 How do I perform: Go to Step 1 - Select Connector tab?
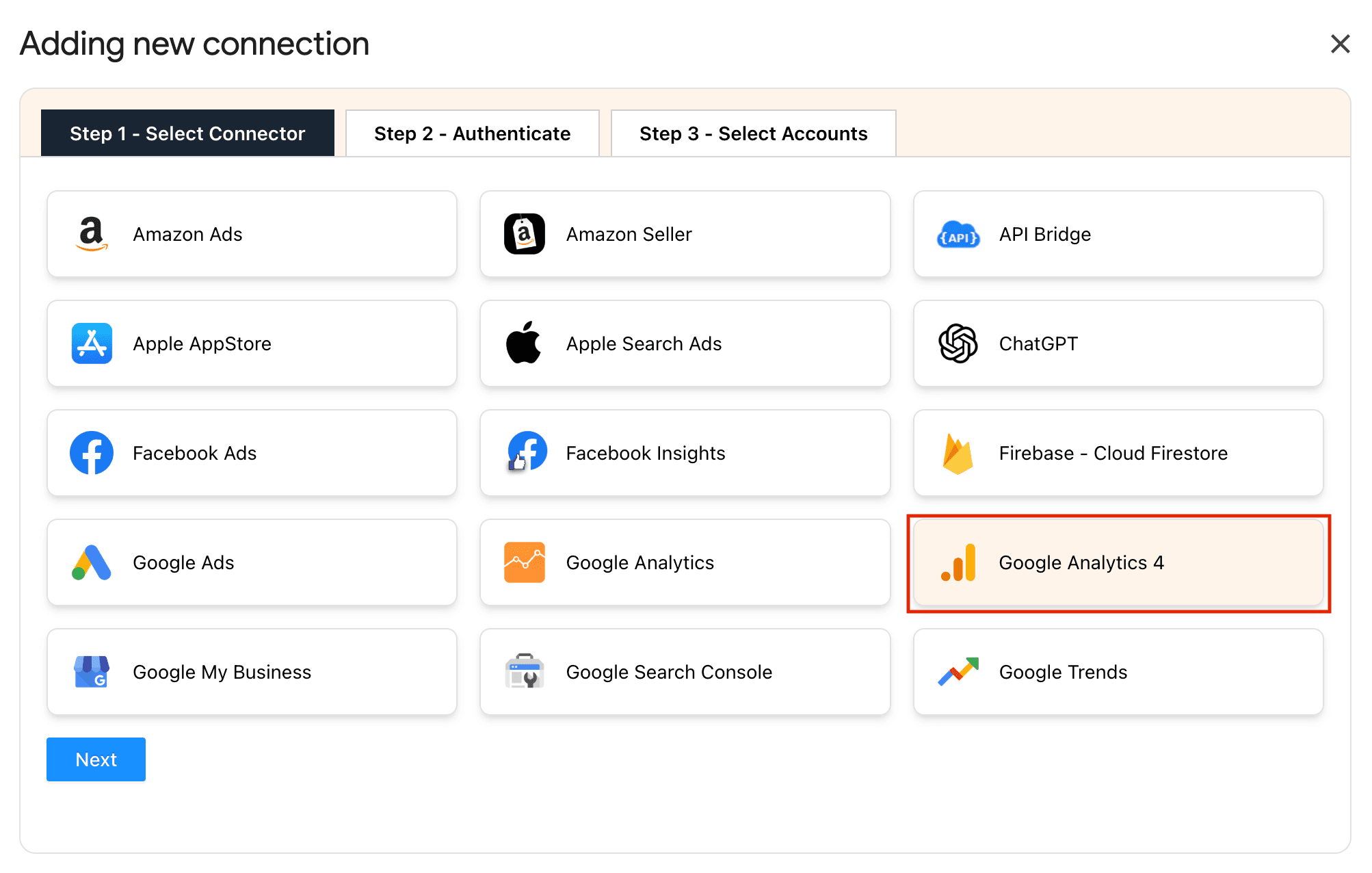coord(187,133)
